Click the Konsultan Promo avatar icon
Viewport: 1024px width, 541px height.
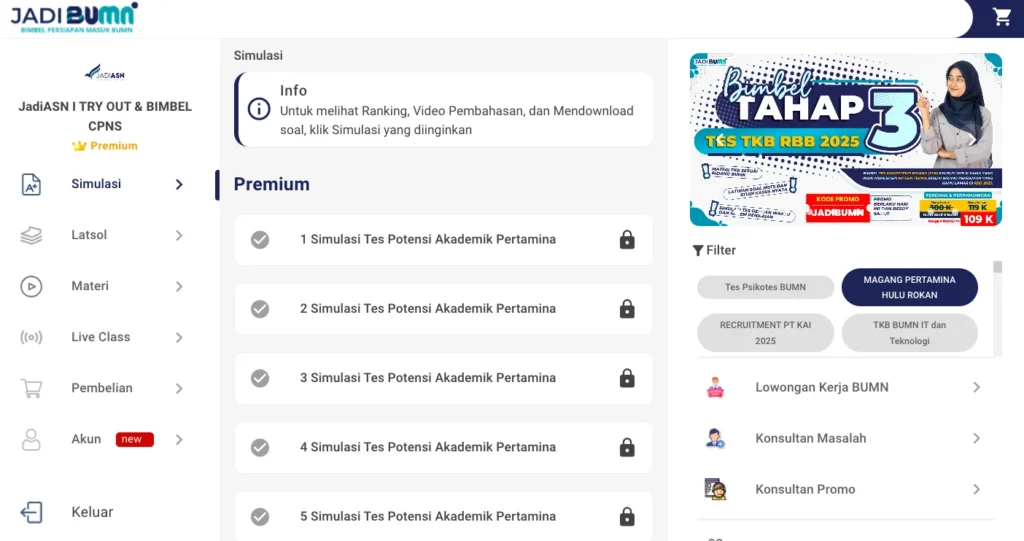click(716, 489)
